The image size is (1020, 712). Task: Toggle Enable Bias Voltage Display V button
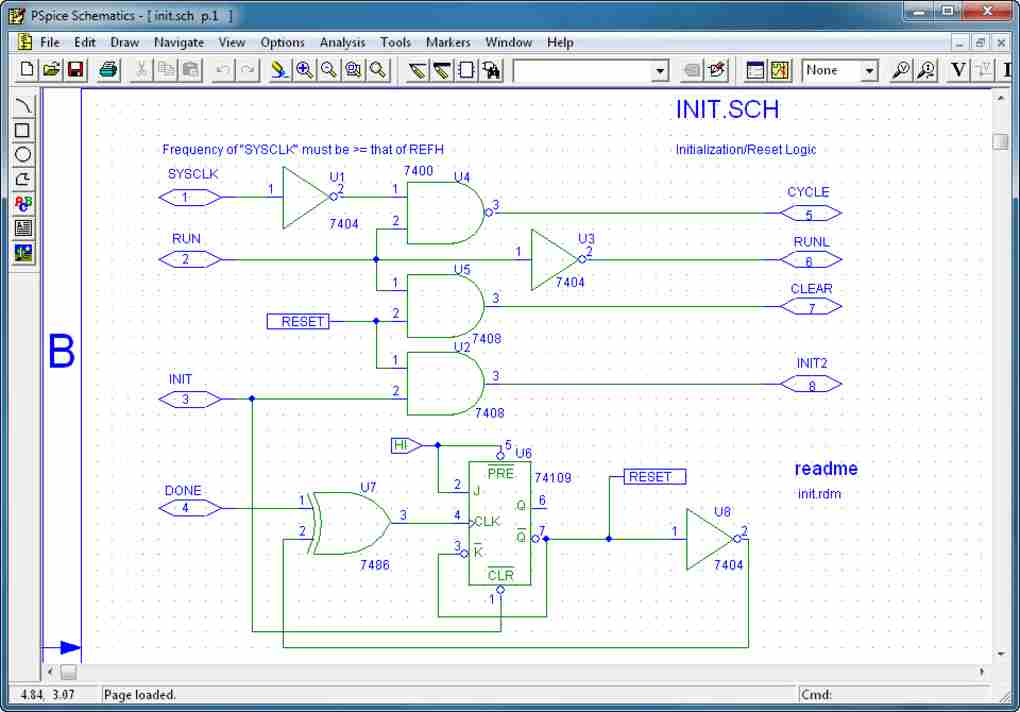pos(958,70)
